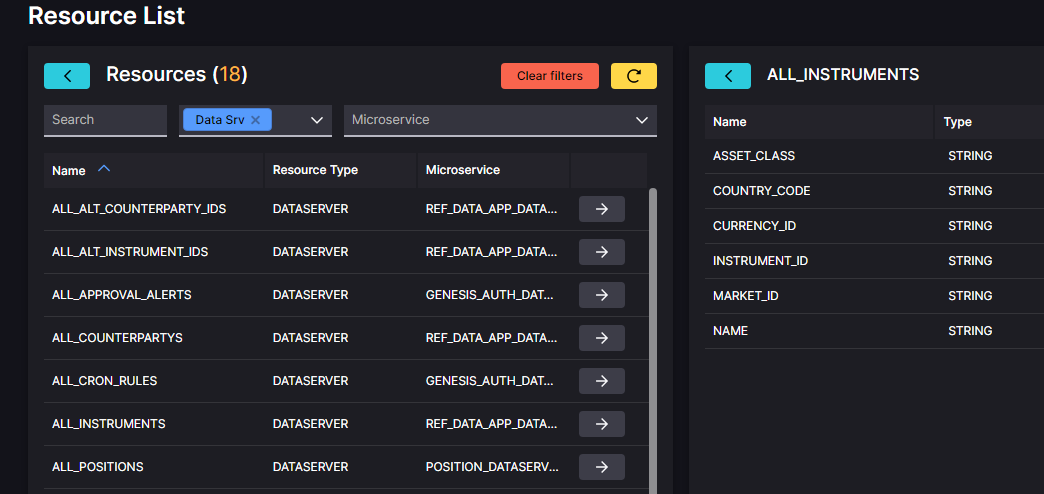The image size is (1044, 494).
Task: Select ALL_INSTRUMENTS in the resources table
Action: click(x=109, y=424)
